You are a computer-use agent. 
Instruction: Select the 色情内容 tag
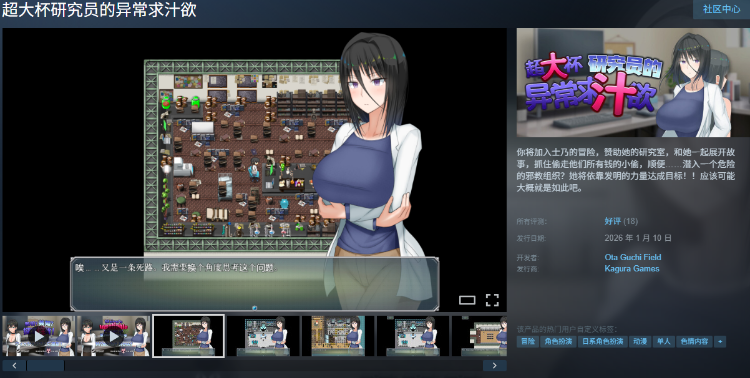pos(694,342)
